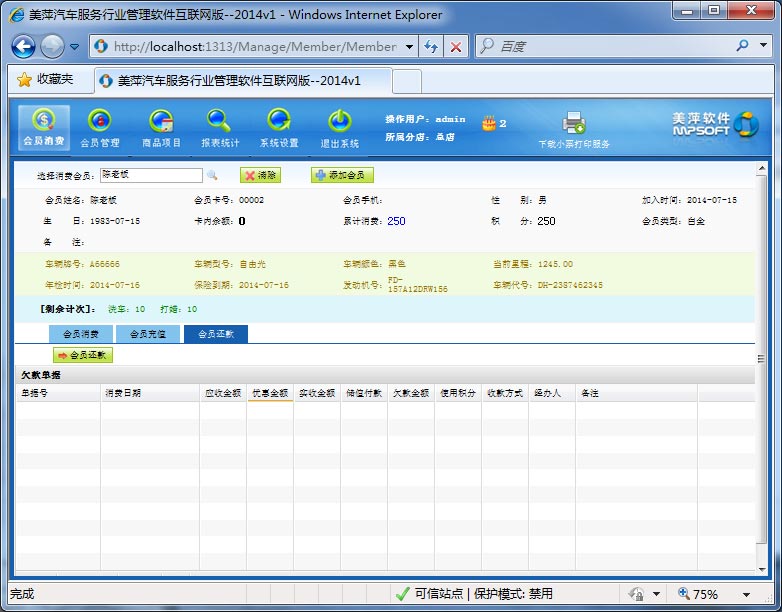Click the birthday cake reminder icon
Image resolution: width=782 pixels, height=612 pixels.
coord(488,123)
